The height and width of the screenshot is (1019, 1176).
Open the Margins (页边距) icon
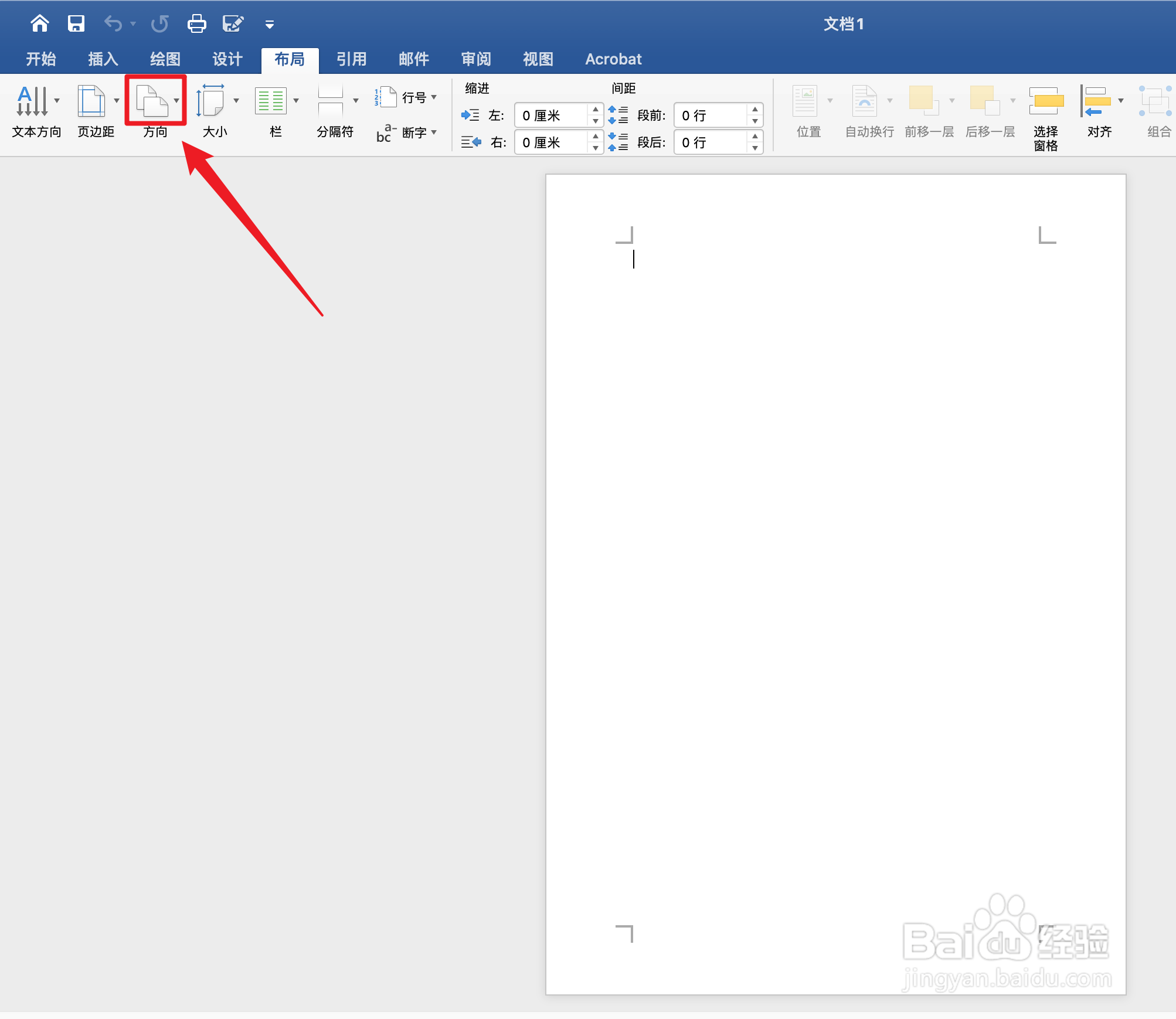tap(91, 101)
